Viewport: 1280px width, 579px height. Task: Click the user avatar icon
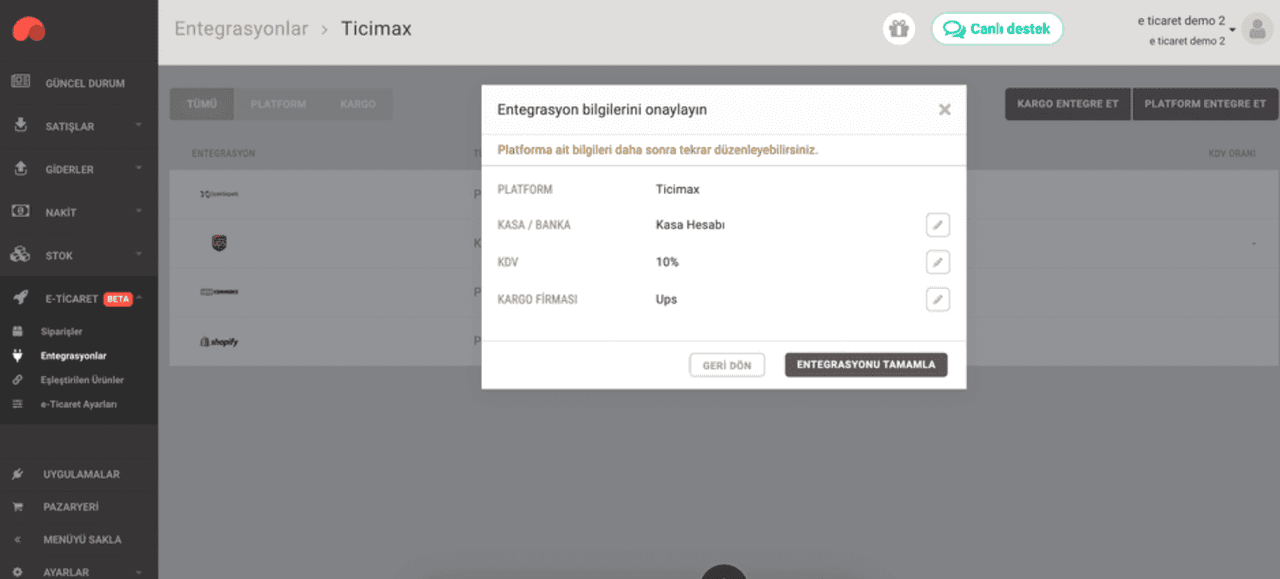tap(1256, 29)
